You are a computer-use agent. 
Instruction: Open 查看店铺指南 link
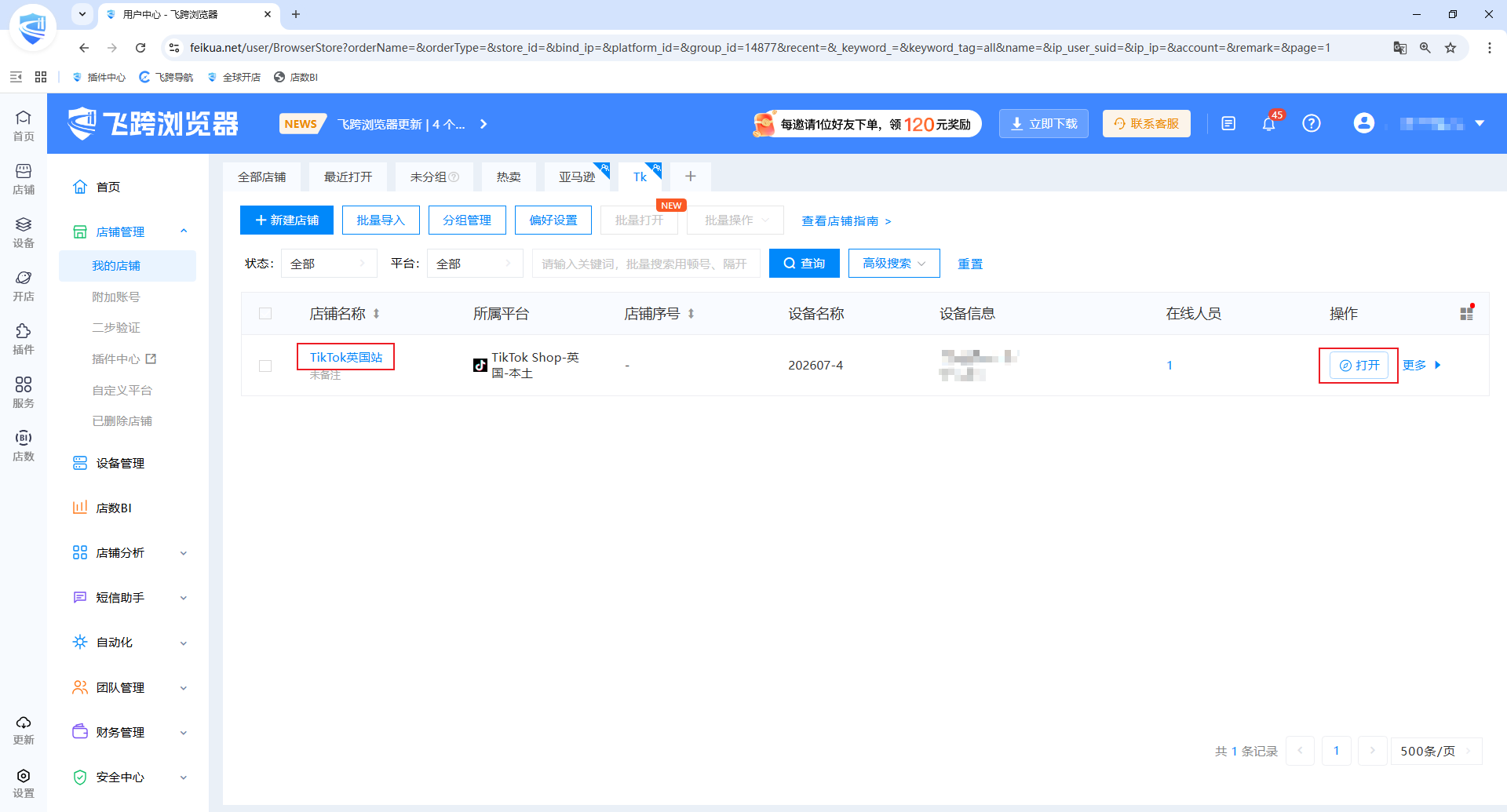click(x=846, y=221)
